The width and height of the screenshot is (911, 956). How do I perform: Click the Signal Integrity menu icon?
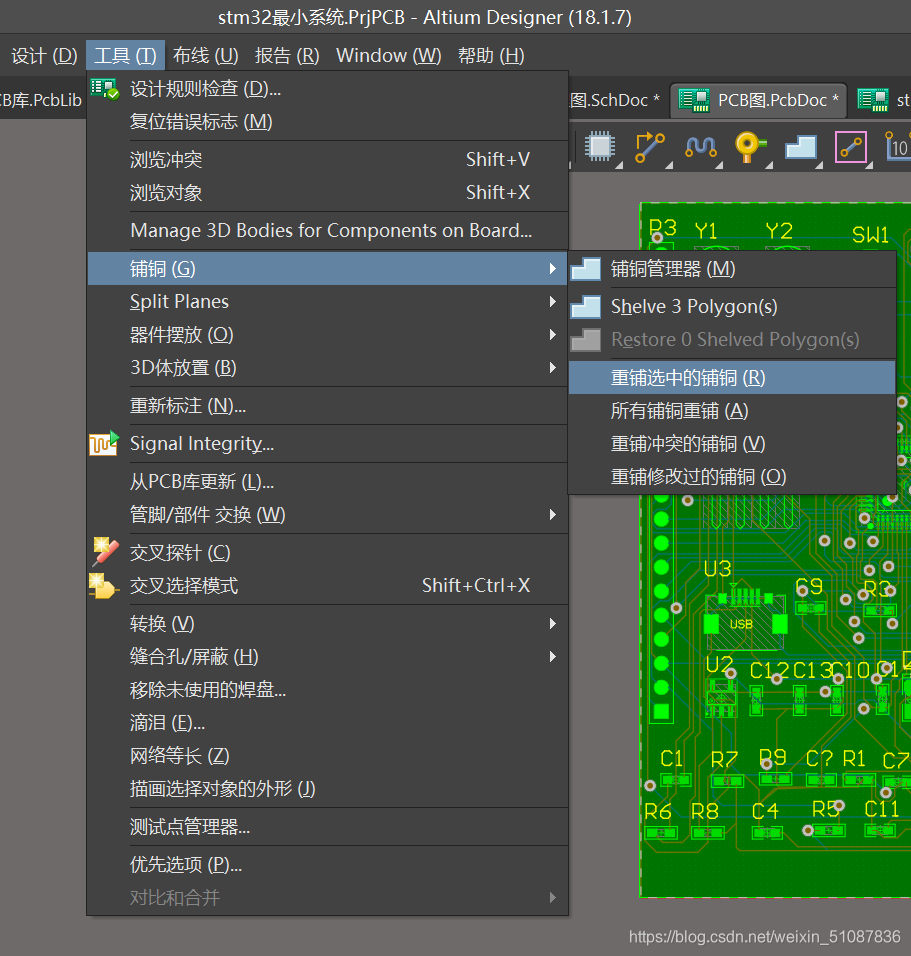104,443
